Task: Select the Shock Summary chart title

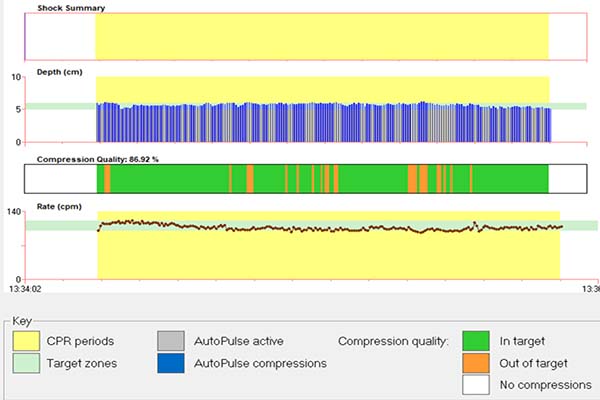Action: pyautogui.click(x=71, y=8)
